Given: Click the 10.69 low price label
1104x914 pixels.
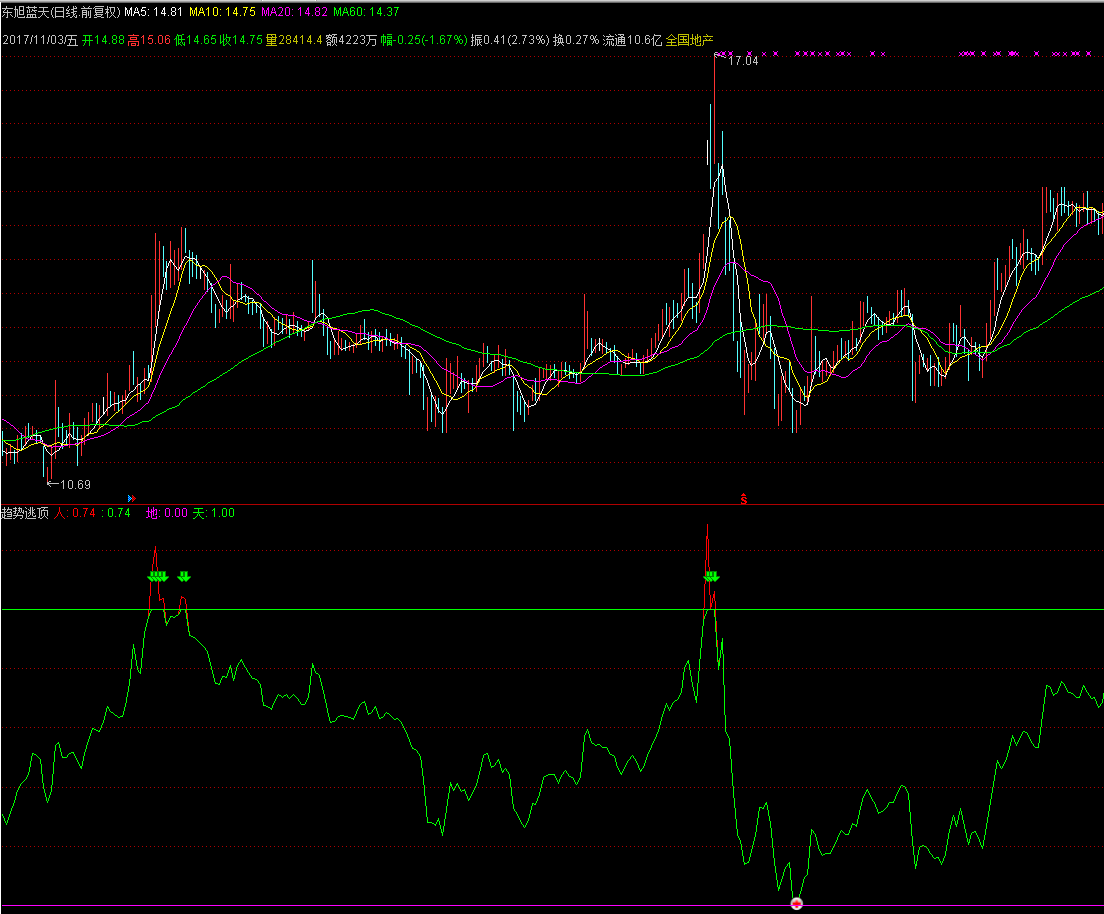Looking at the screenshot, I should click(x=75, y=484).
